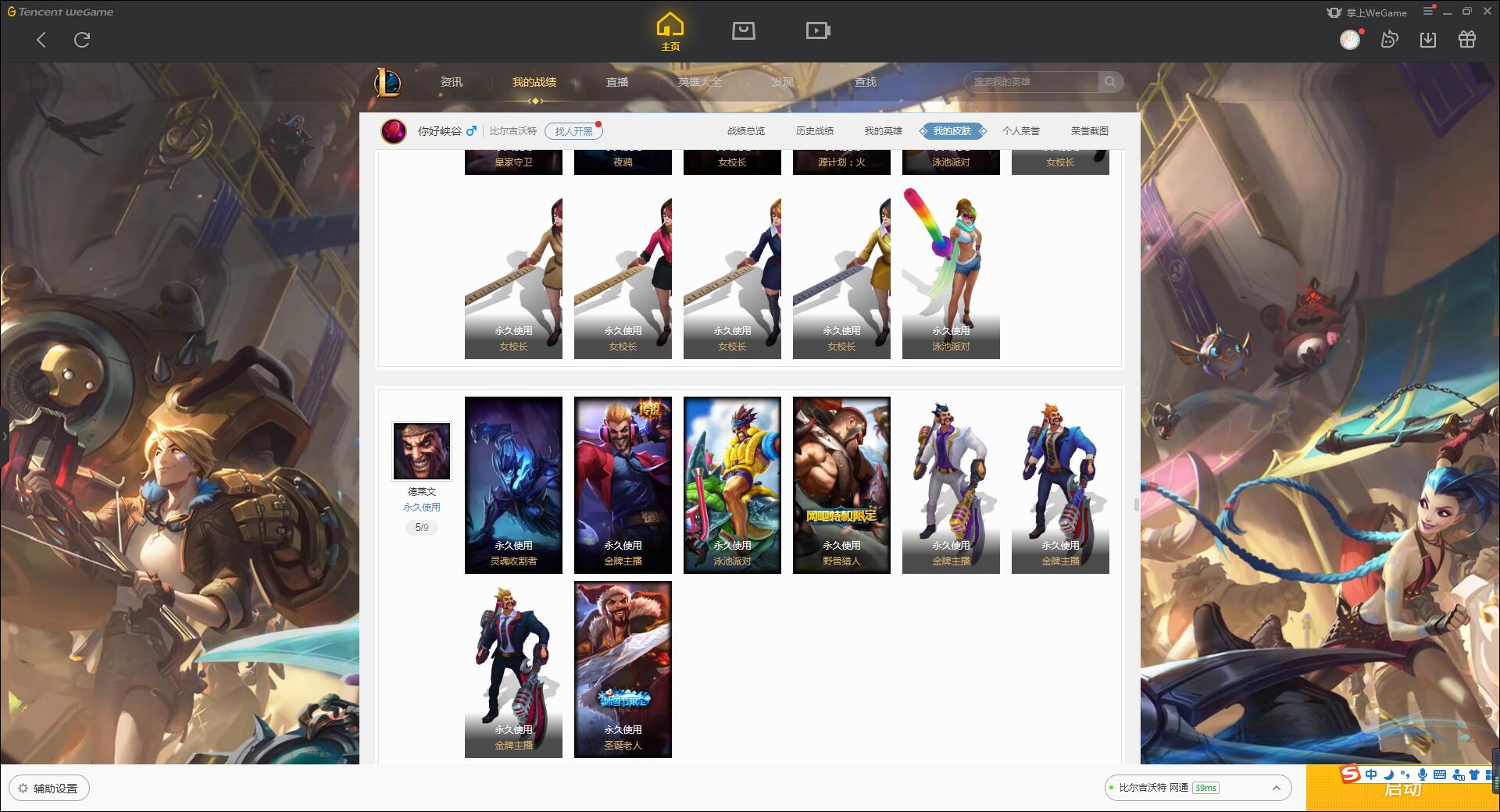Select the 资讯 tab
This screenshot has height=812, width=1500.
point(452,82)
